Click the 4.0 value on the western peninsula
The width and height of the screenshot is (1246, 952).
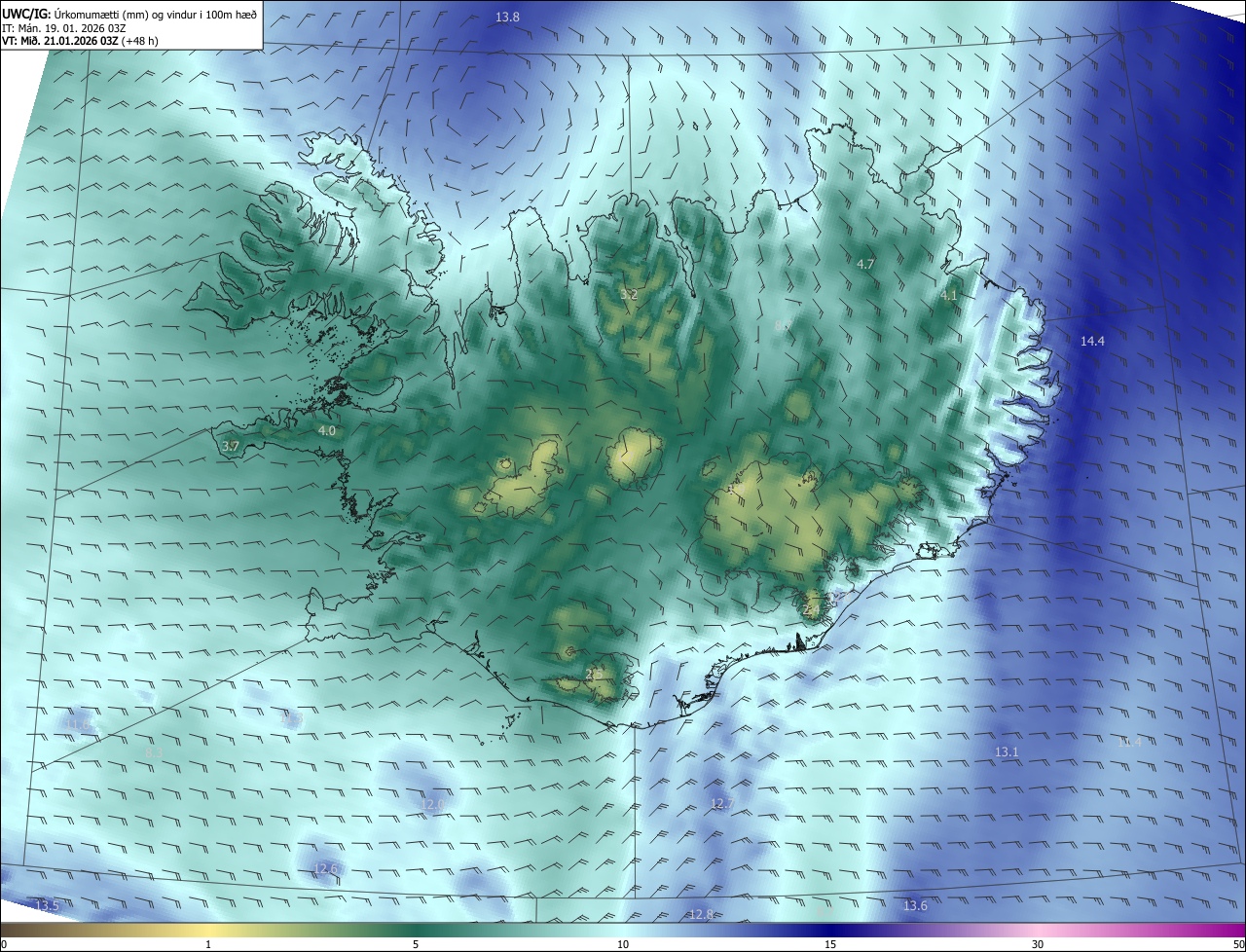pos(327,430)
